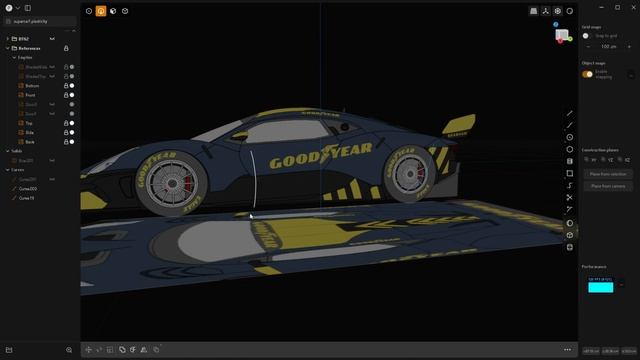Click the search magnifier icon in sidebar
The image size is (640, 360).
(x=69, y=350)
